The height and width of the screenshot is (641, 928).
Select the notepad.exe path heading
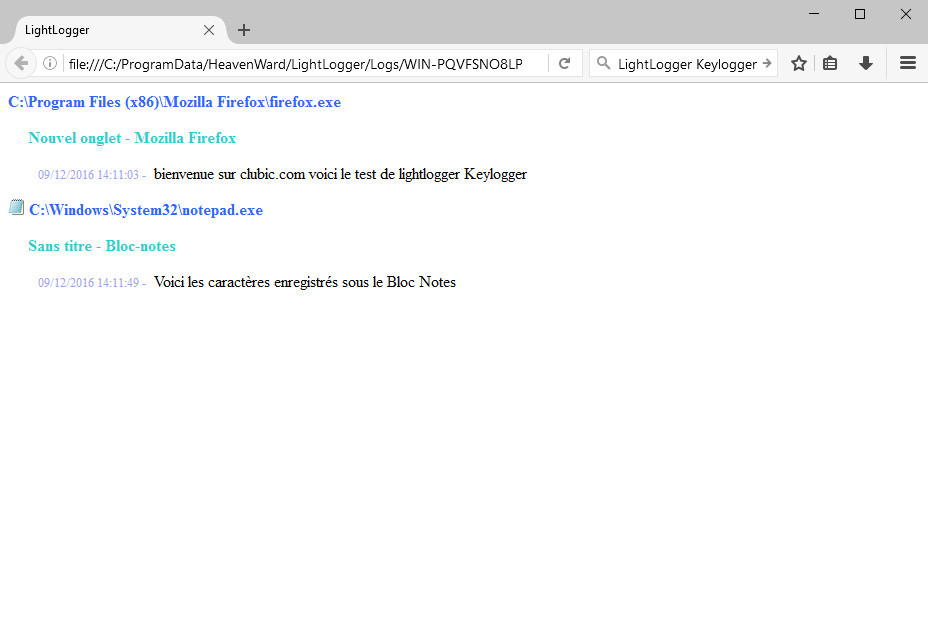point(145,210)
